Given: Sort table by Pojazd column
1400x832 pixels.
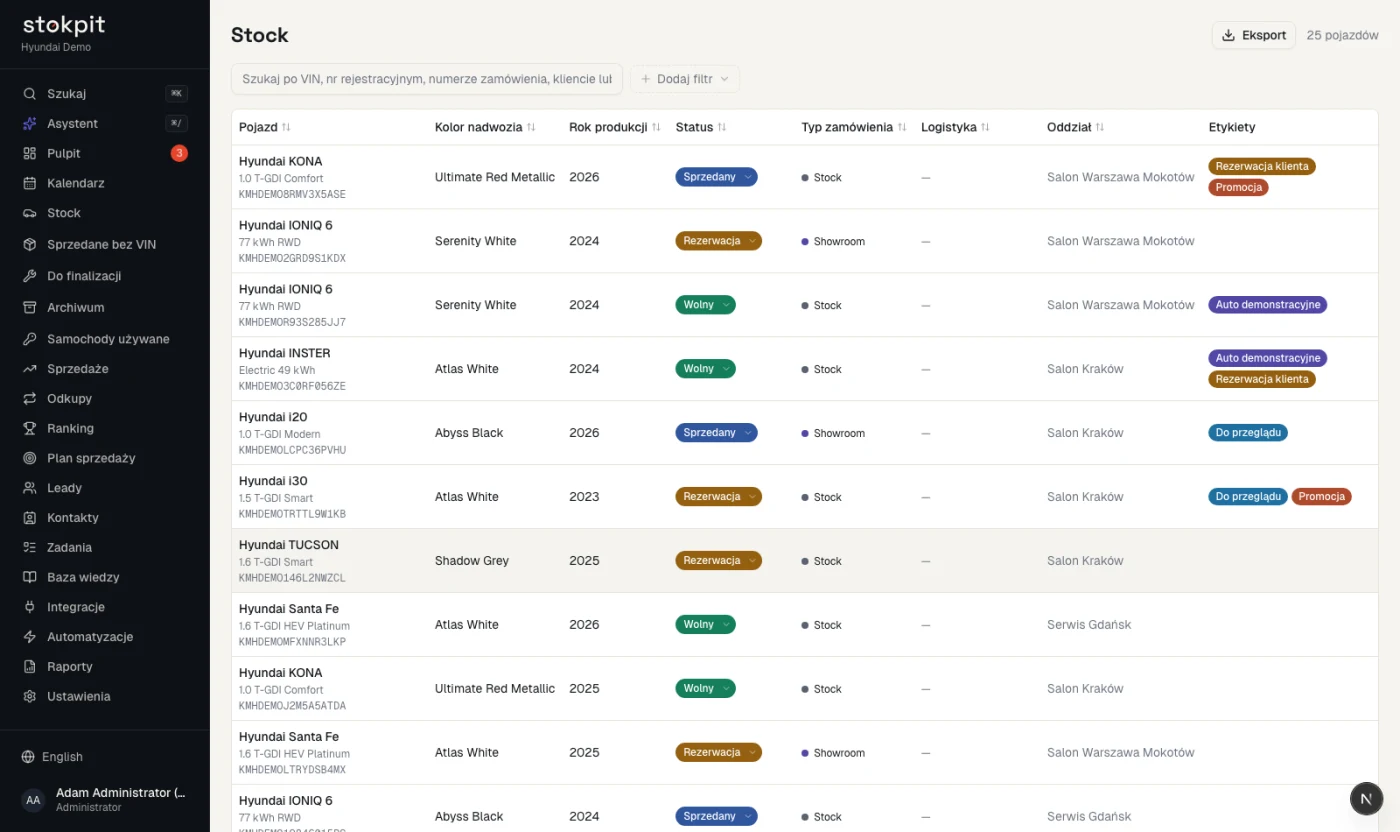Looking at the screenshot, I should (265, 127).
